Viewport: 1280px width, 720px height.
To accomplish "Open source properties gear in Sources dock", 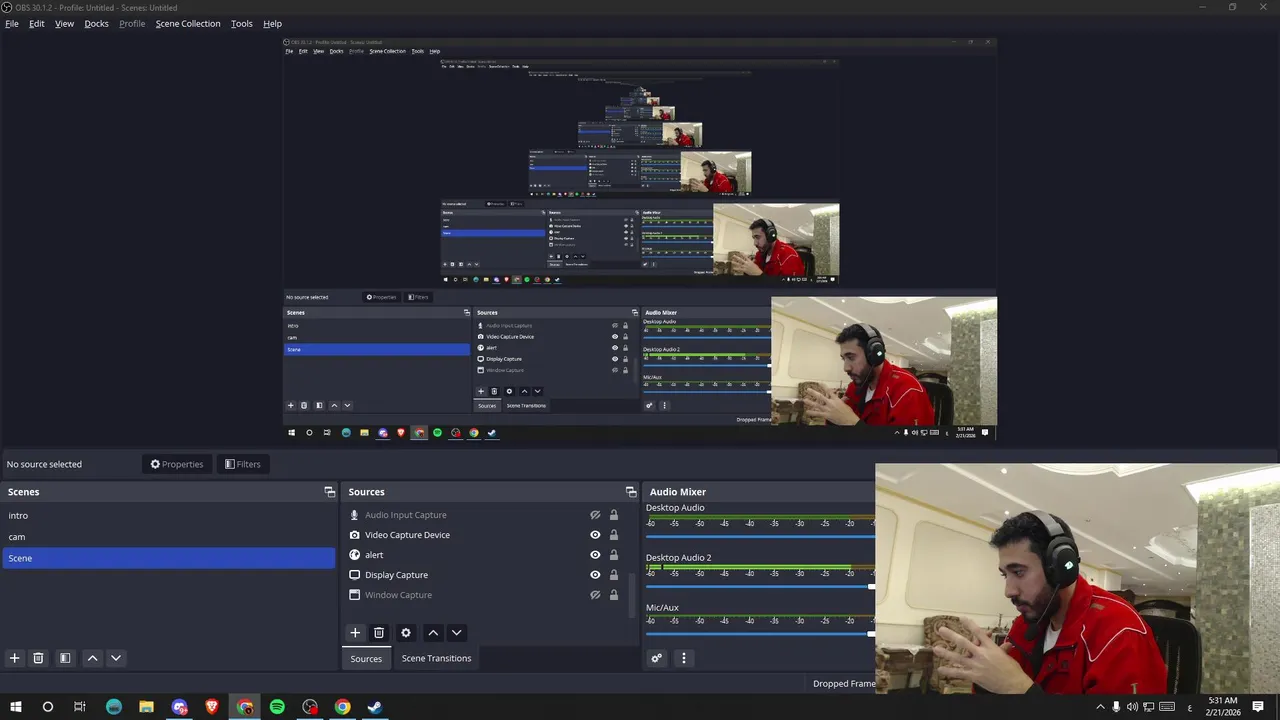I will 406,633.
